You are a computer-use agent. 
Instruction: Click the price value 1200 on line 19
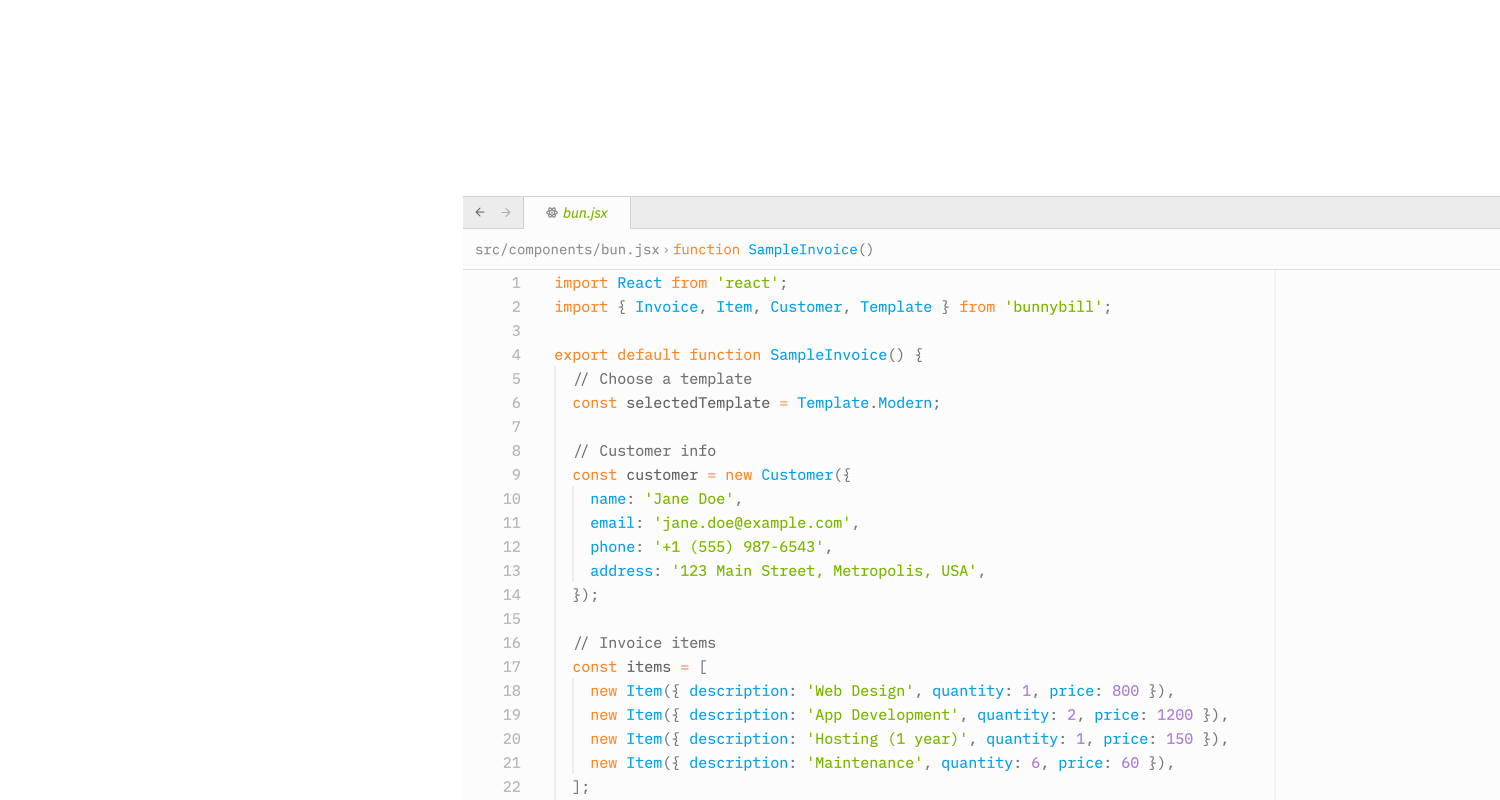click(1175, 714)
